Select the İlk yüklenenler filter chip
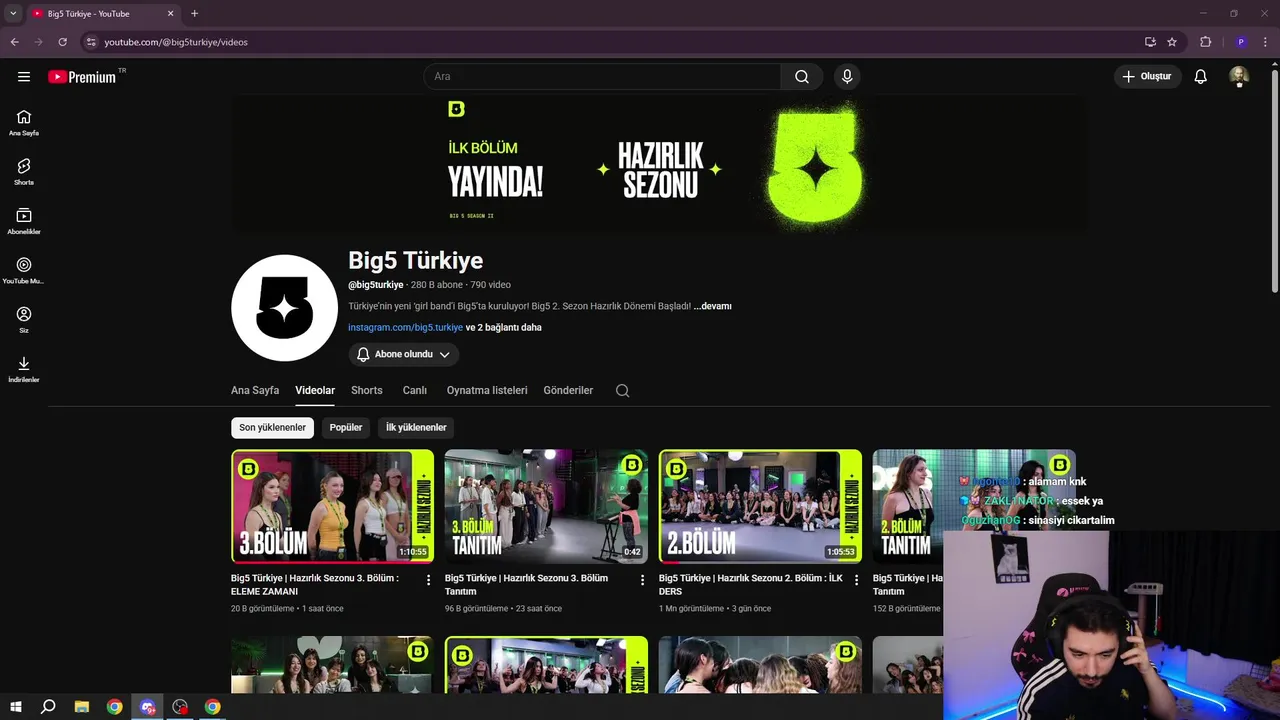1280x720 pixels. (416, 428)
